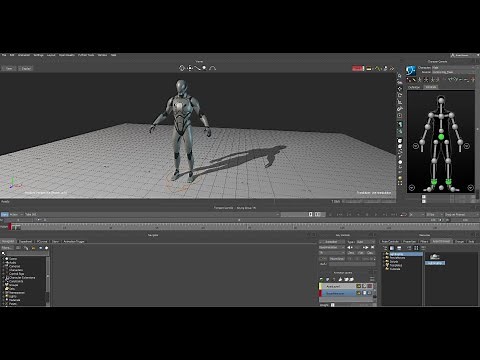The height and width of the screenshot is (360, 480).
Task: Switch to Properties tab in Resources
Action: 410,241
